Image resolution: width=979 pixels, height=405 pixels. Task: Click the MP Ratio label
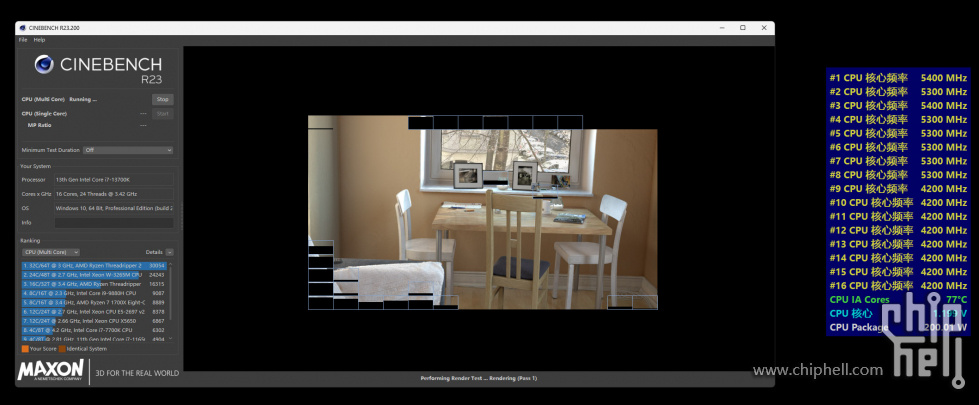coord(39,125)
